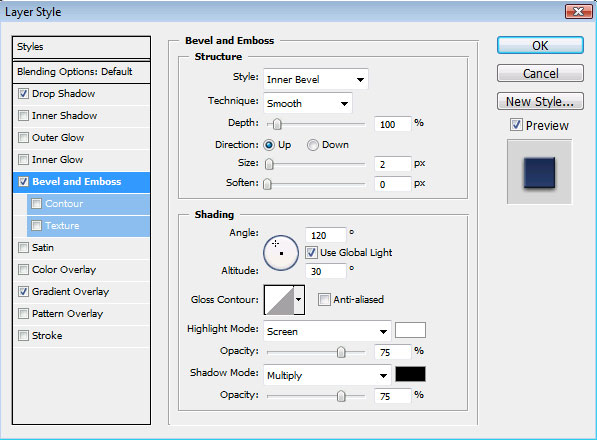This screenshot has width=597, height=440.
Task: Open the Contour sub-item settings
Action: (64, 204)
